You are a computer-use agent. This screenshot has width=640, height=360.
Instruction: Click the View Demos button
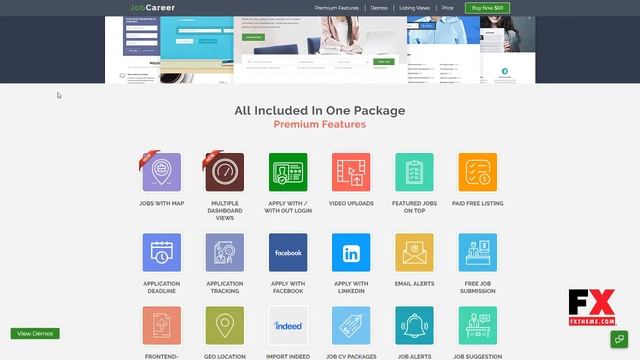(x=35, y=333)
